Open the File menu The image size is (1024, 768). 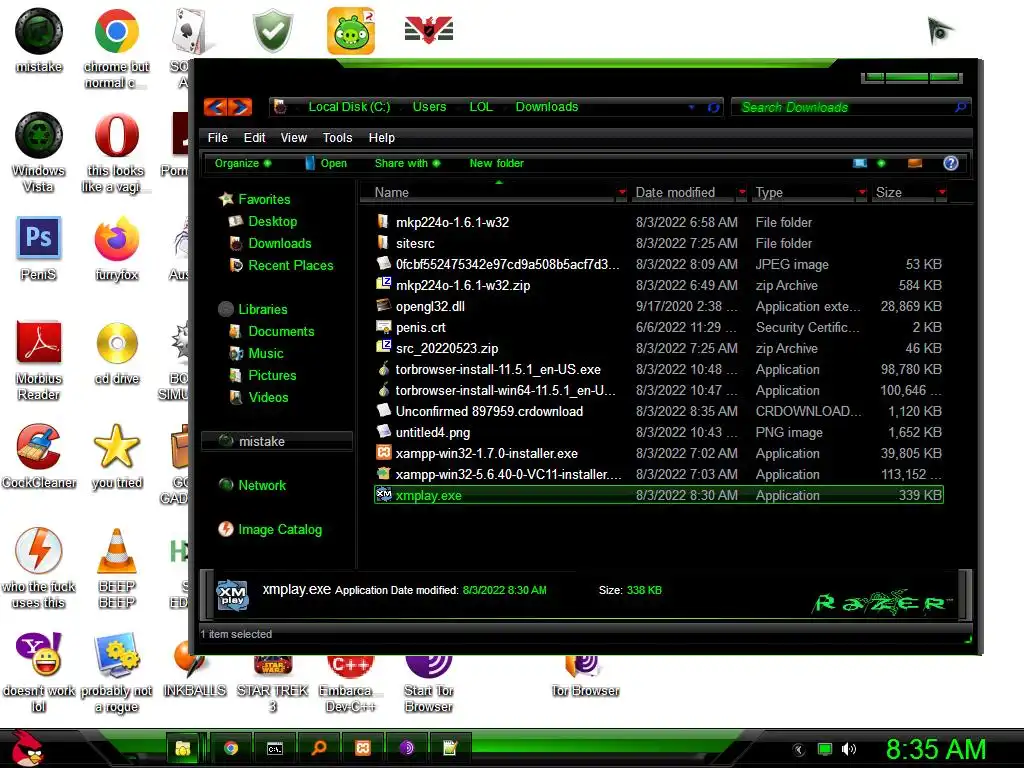pyautogui.click(x=217, y=138)
